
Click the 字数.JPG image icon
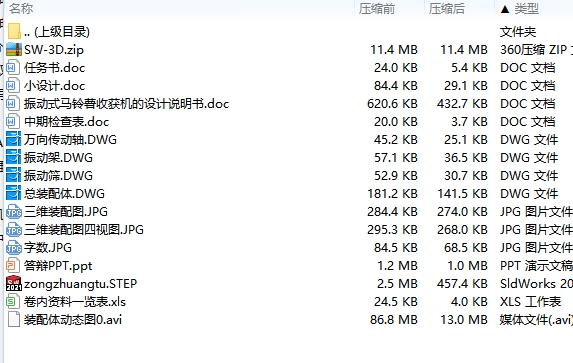click(14, 247)
